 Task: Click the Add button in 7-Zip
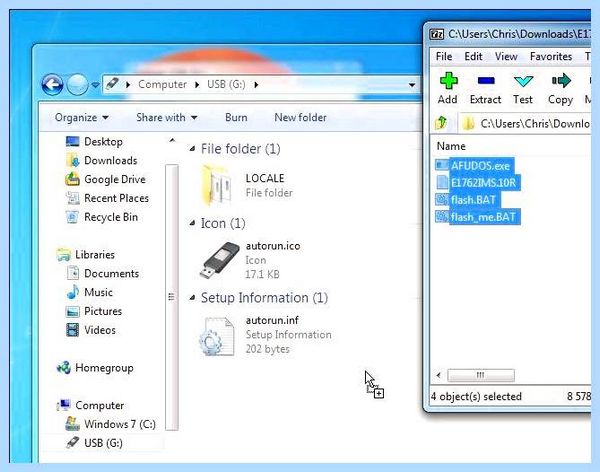coord(448,88)
